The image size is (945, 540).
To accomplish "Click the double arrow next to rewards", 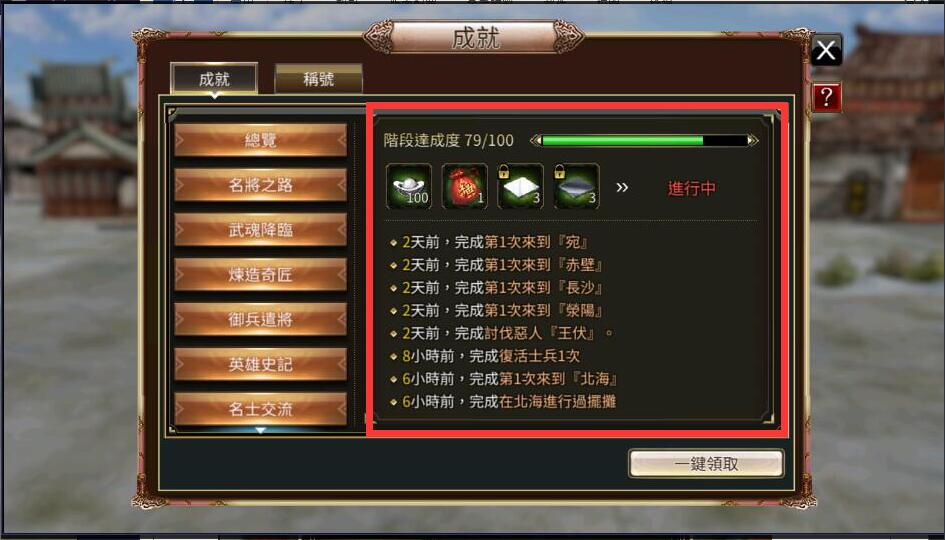I will pyautogui.click(x=622, y=187).
